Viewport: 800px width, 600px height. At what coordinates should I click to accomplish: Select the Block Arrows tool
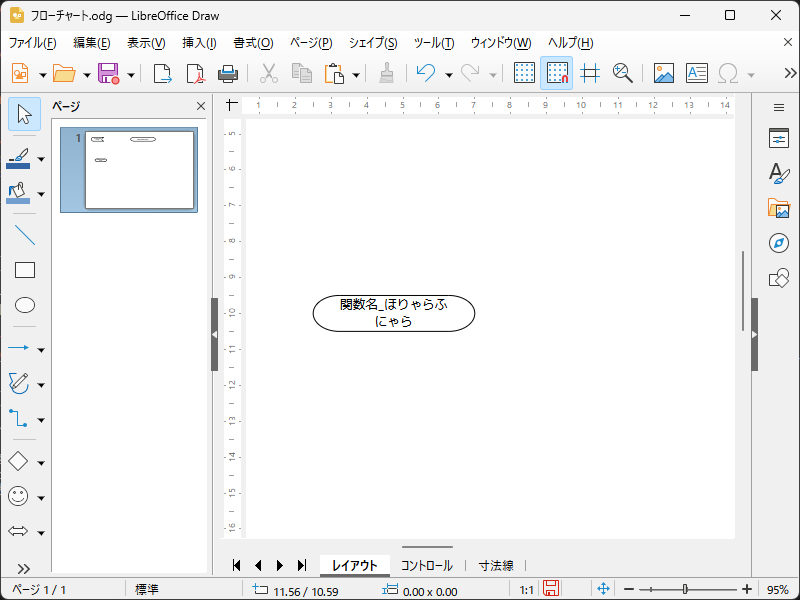(x=18, y=531)
